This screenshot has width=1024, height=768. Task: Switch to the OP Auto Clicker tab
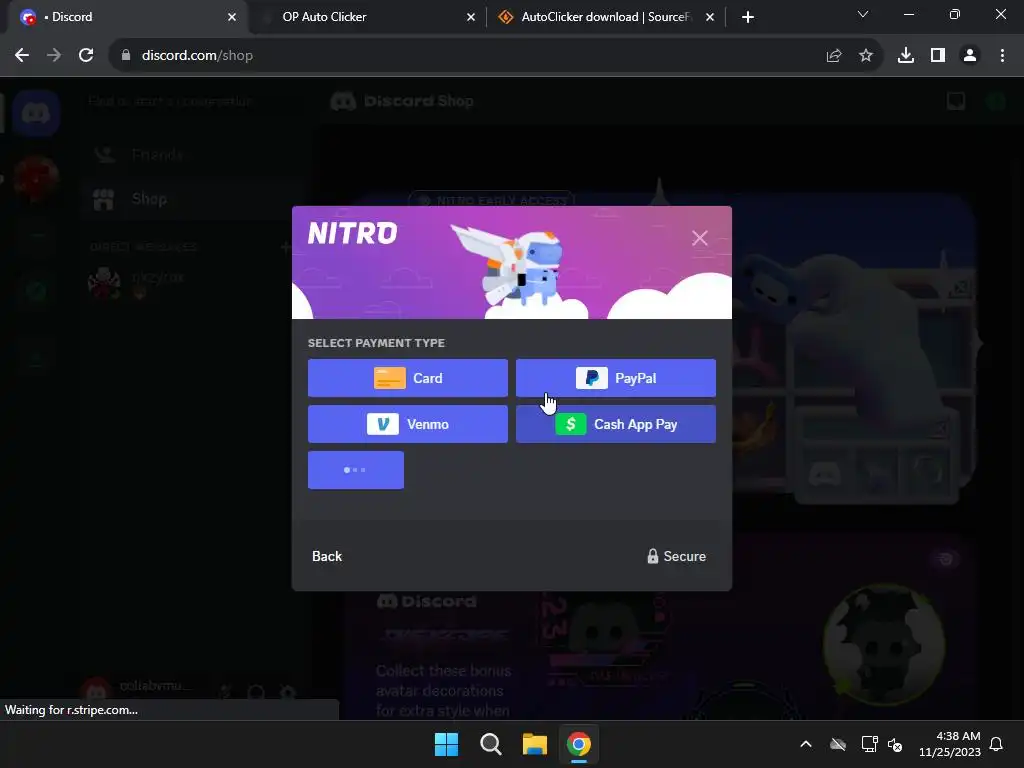point(366,17)
